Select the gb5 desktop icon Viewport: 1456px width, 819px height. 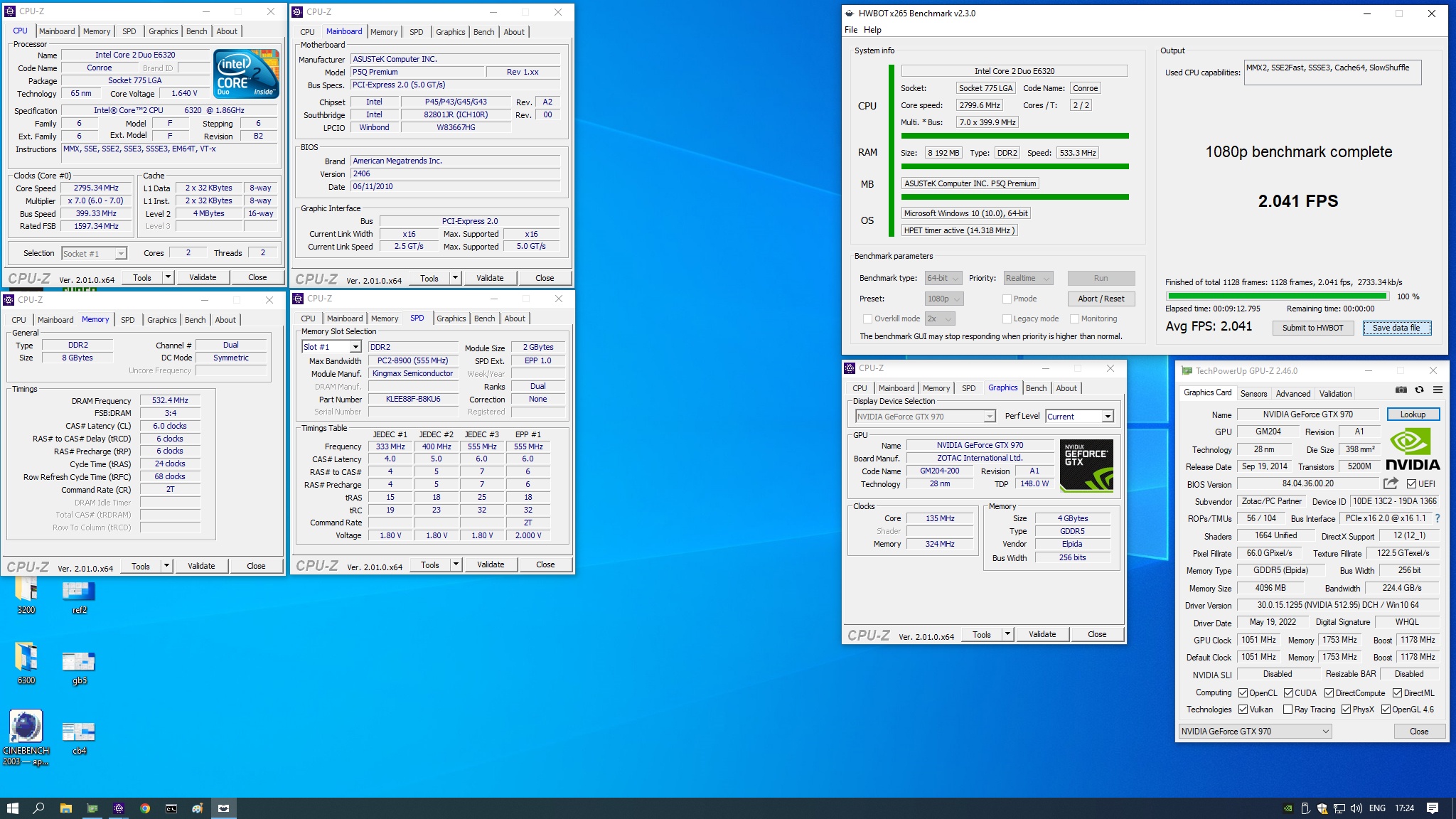click(x=79, y=668)
